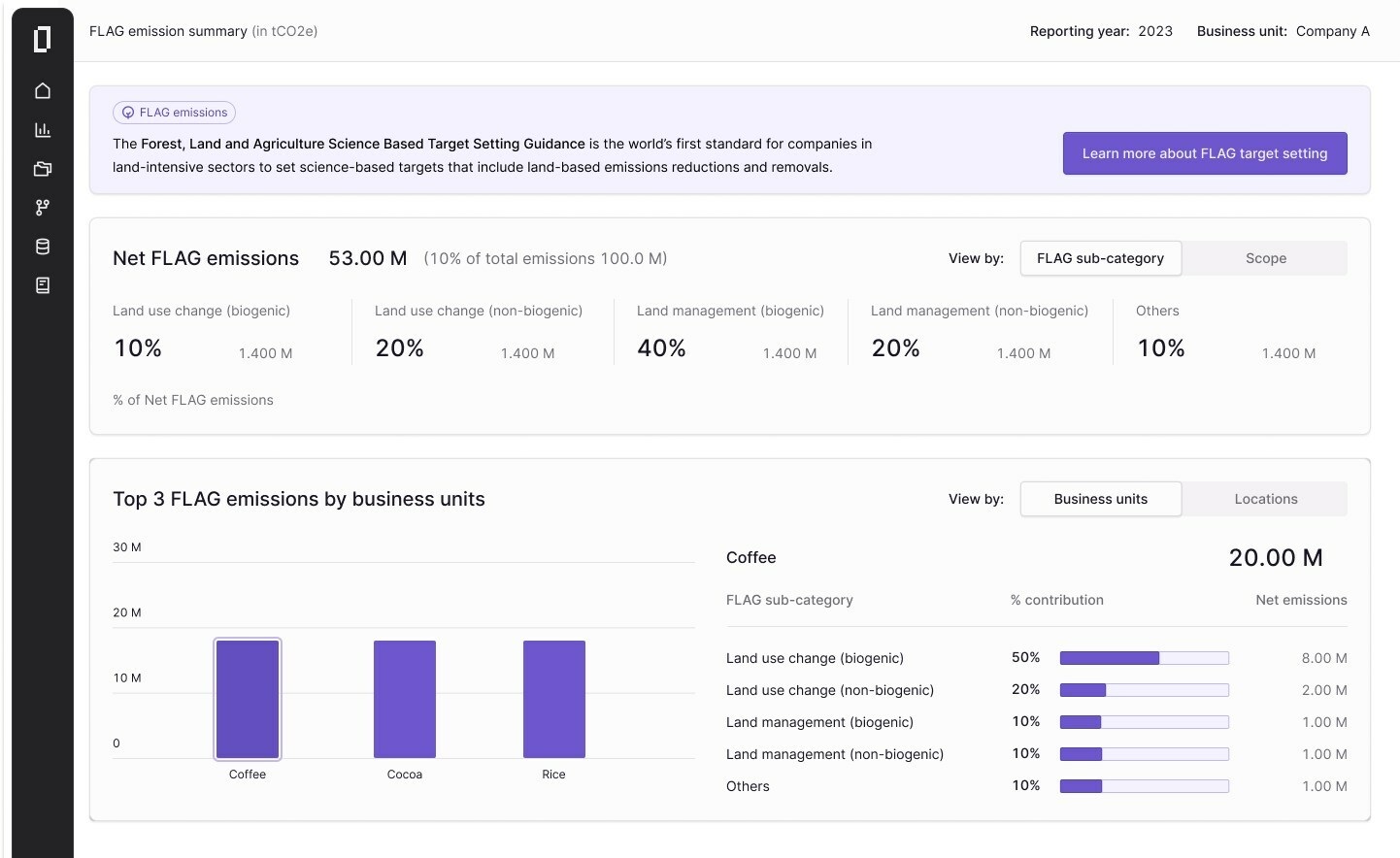Click the FLAG emissions badge icon
This screenshot has width=1400, height=858.
(x=128, y=113)
